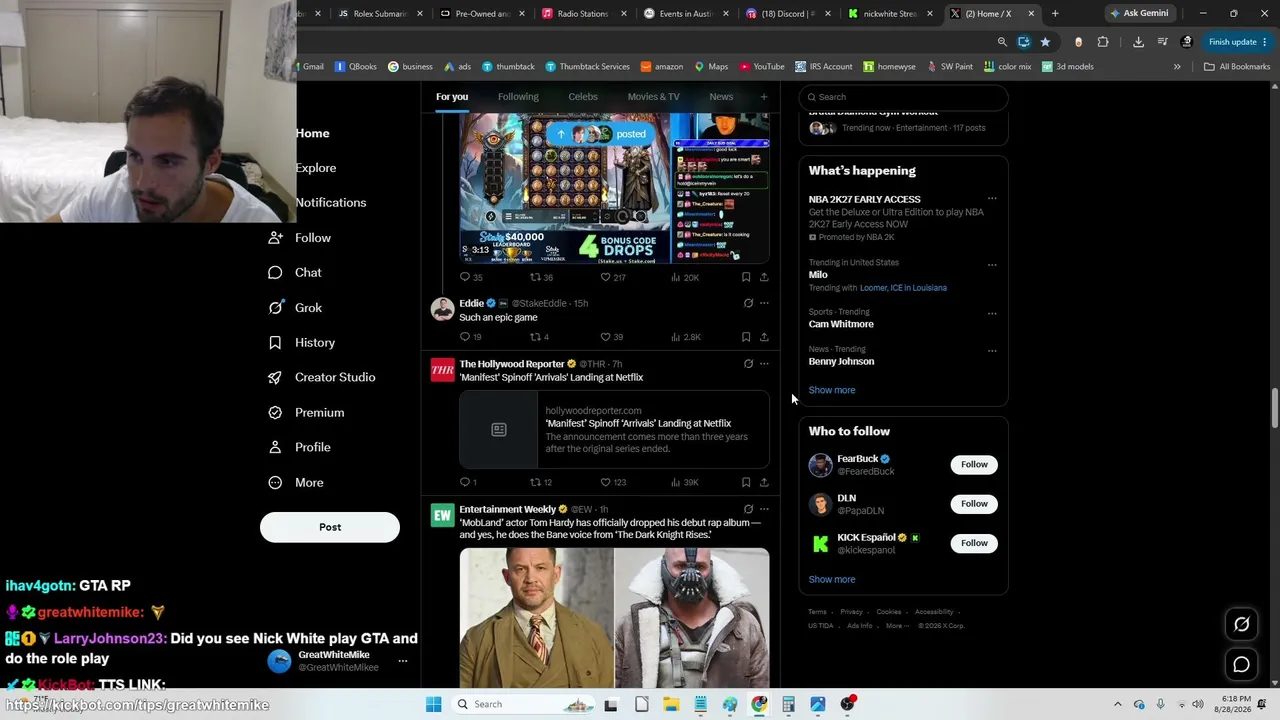Like the Stake stream post, 217 likes

point(613,277)
